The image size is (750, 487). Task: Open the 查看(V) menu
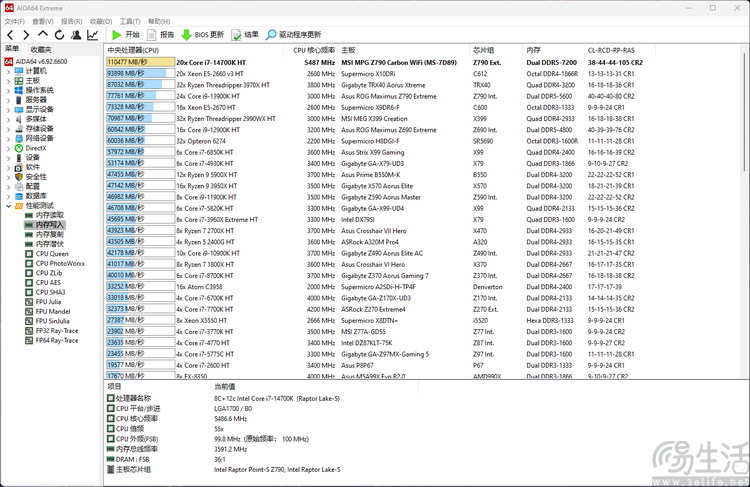pos(43,22)
